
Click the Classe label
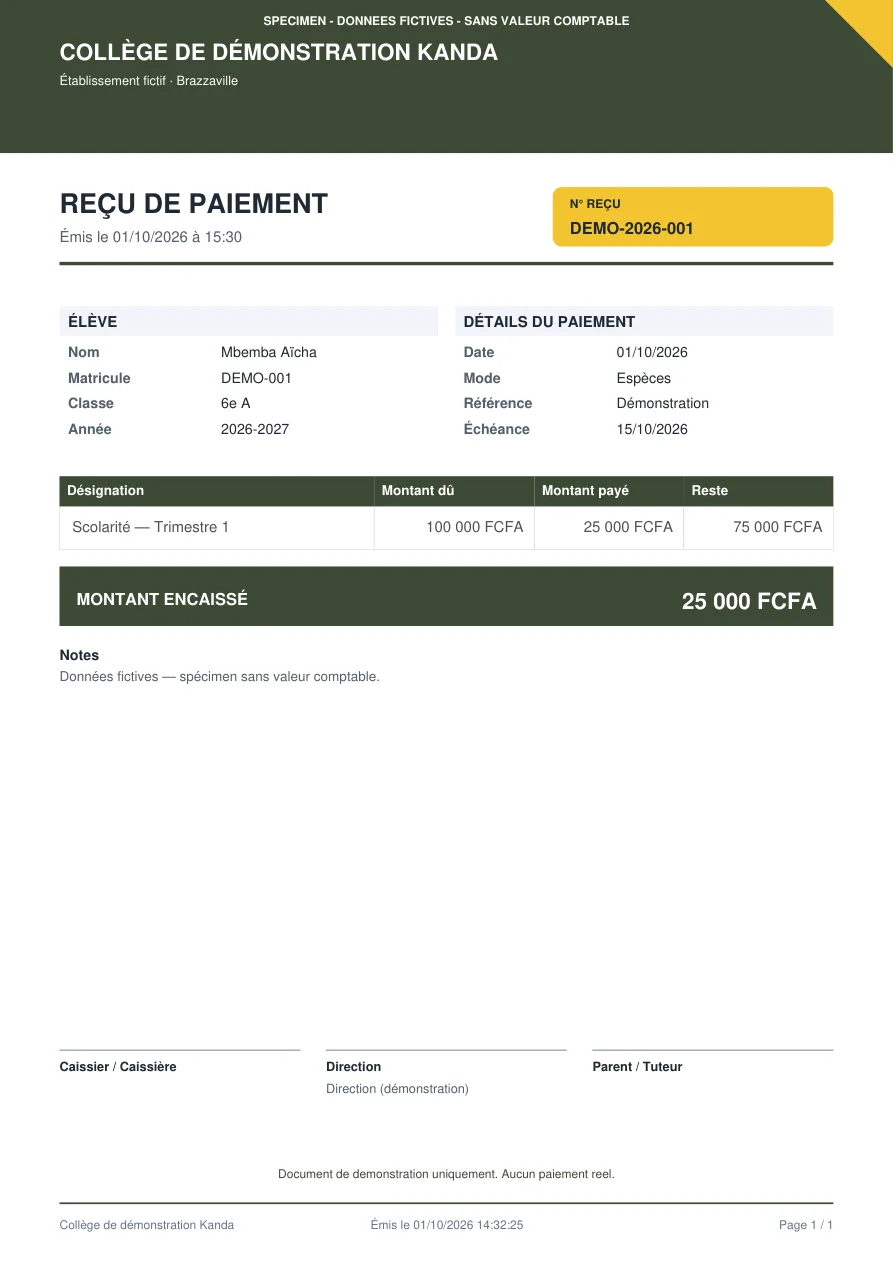[x=91, y=403]
